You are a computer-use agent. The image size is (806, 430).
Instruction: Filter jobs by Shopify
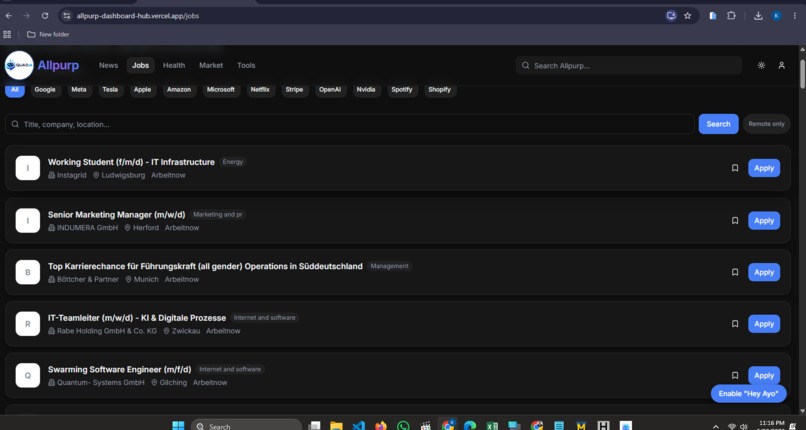pos(439,89)
